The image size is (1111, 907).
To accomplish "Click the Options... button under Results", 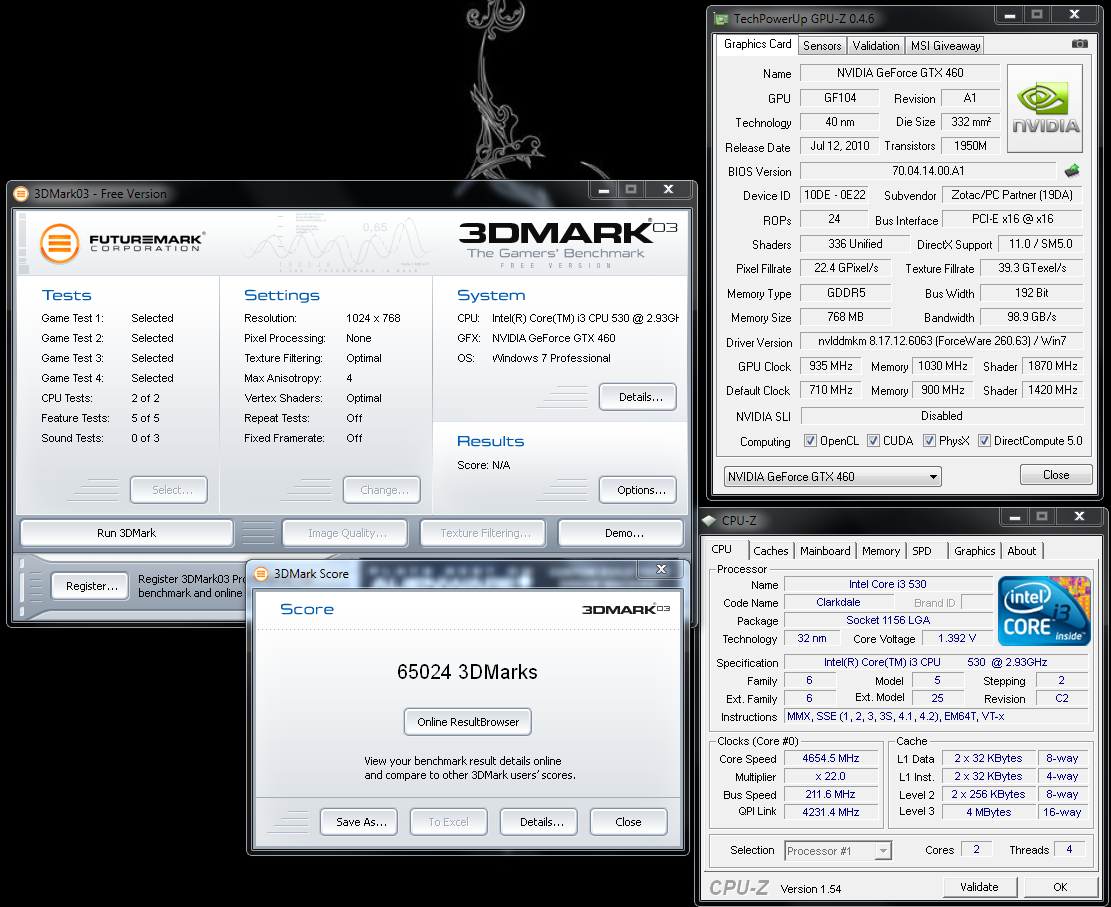I will 638,490.
